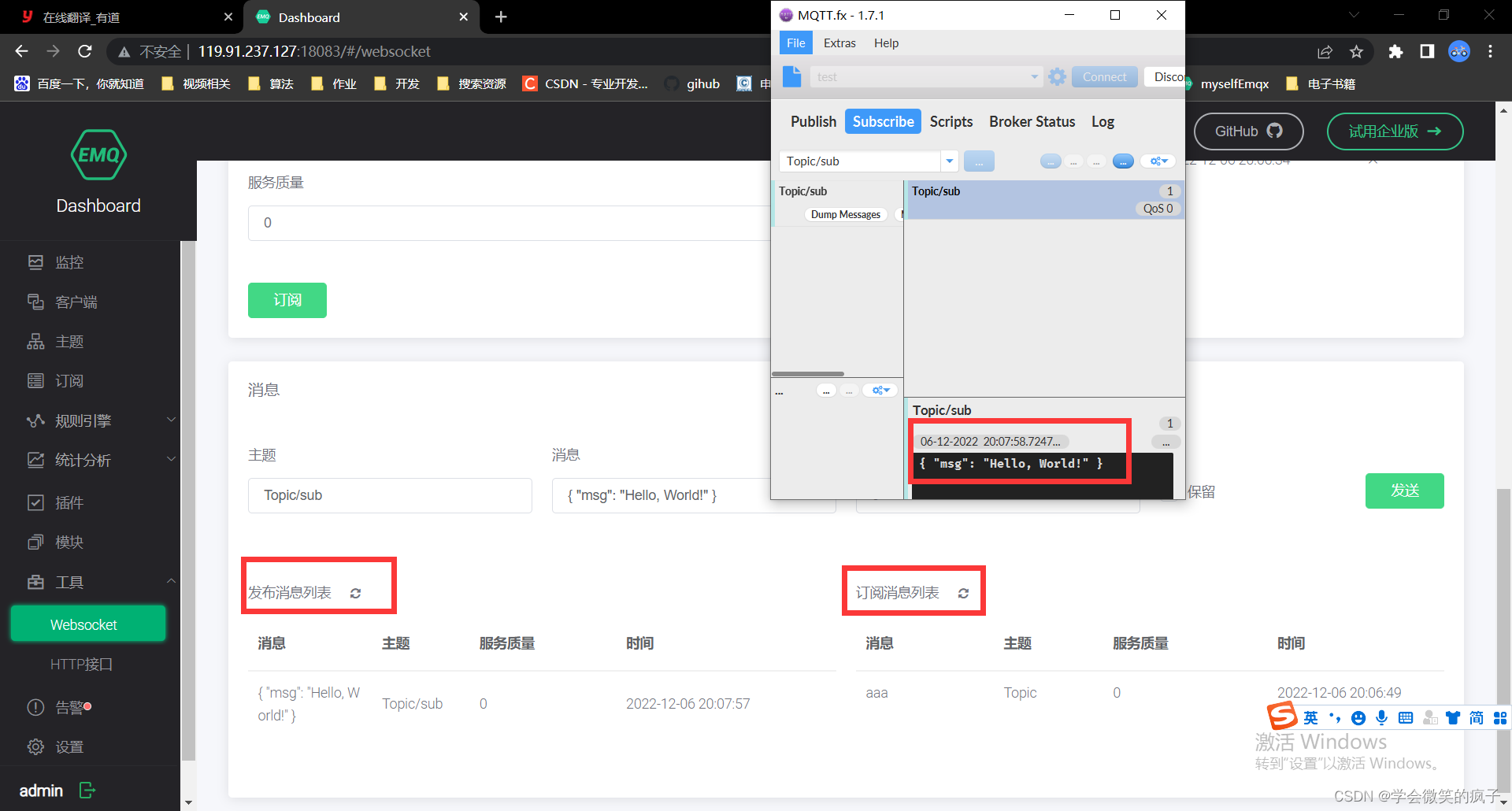Open the MQTT.fx Help menu
Image resolution: width=1512 pixels, height=811 pixels.
click(x=886, y=43)
